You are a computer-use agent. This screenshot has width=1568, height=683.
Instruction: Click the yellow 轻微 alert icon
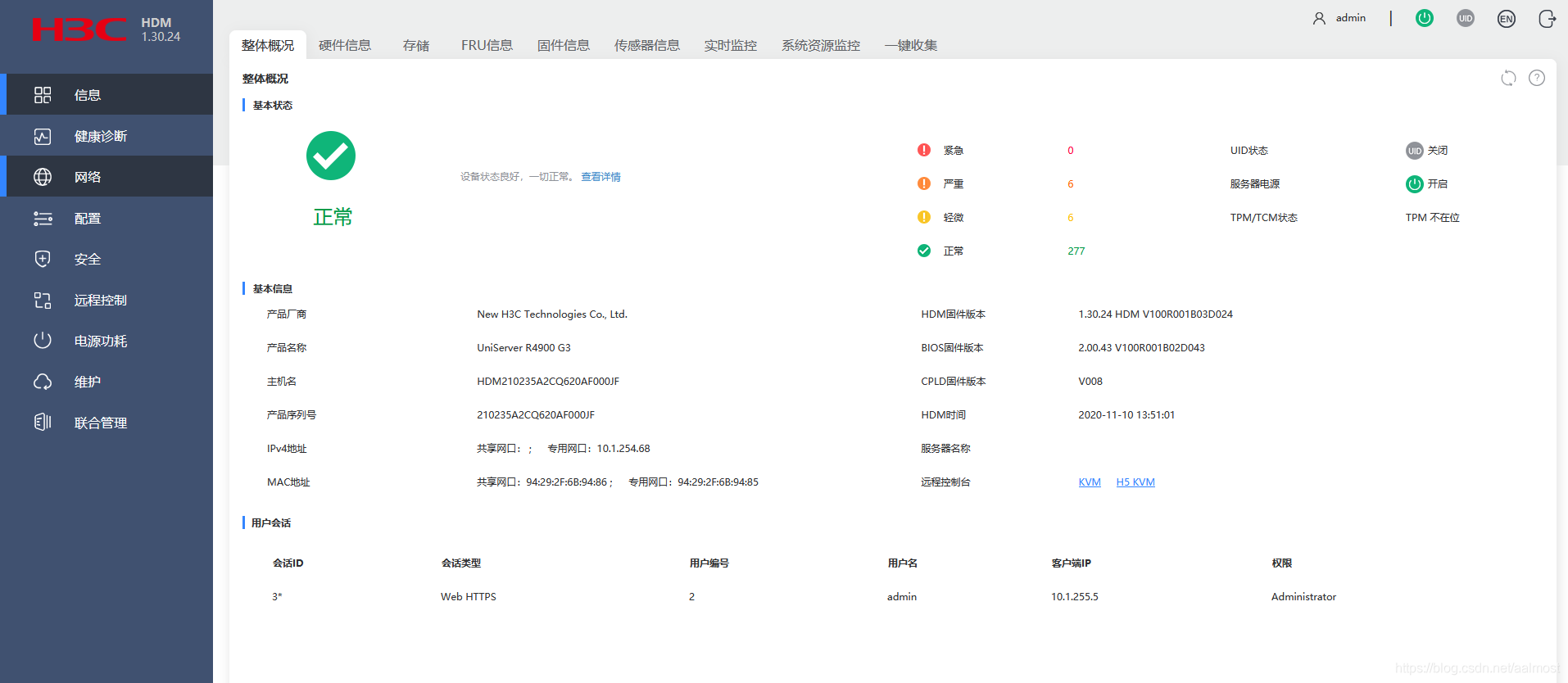tap(924, 217)
